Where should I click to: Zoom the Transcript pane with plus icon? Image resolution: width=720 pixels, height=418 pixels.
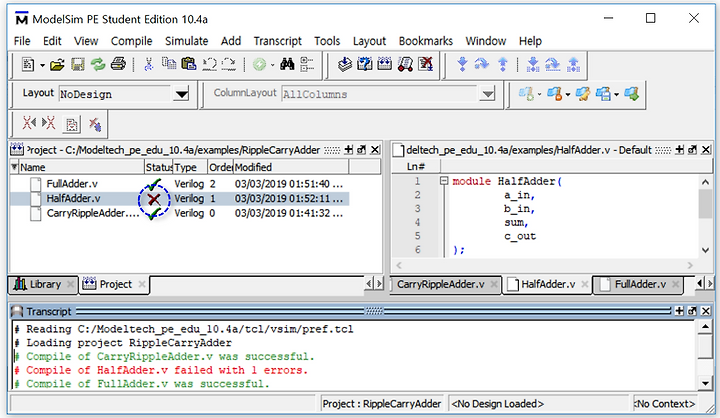679,311
